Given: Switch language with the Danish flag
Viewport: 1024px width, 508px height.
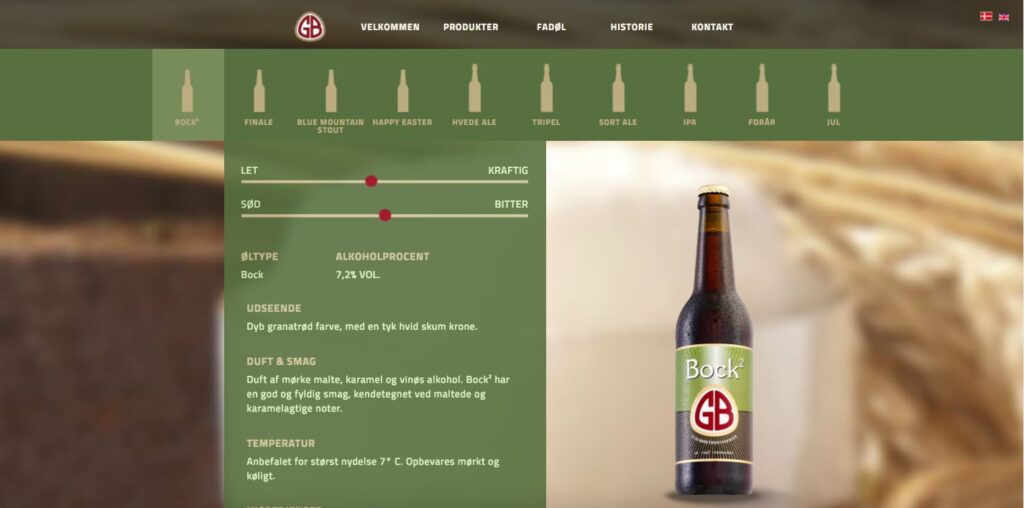Looking at the screenshot, I should click(986, 16).
